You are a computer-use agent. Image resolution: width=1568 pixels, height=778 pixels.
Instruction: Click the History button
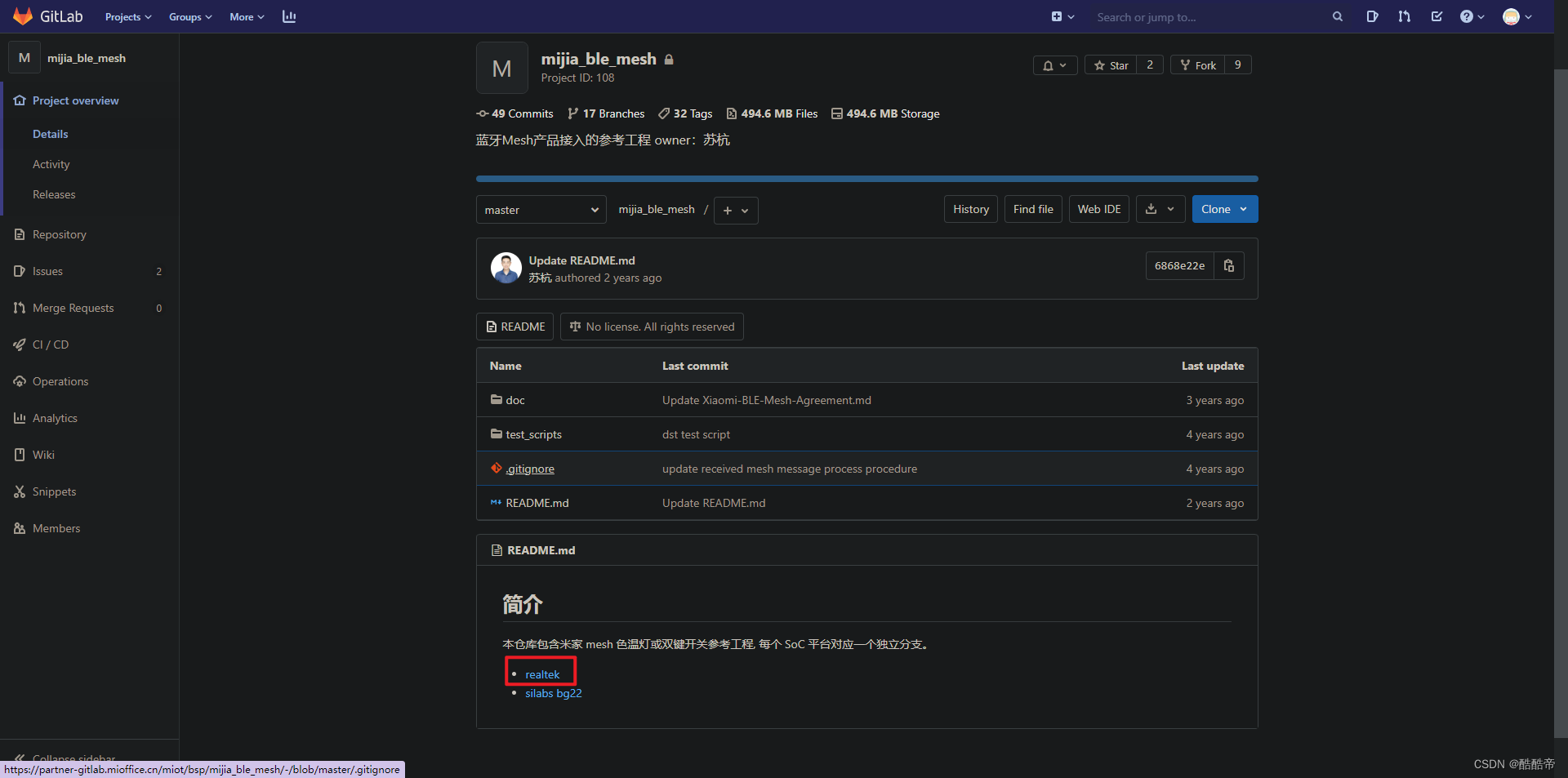(x=971, y=209)
